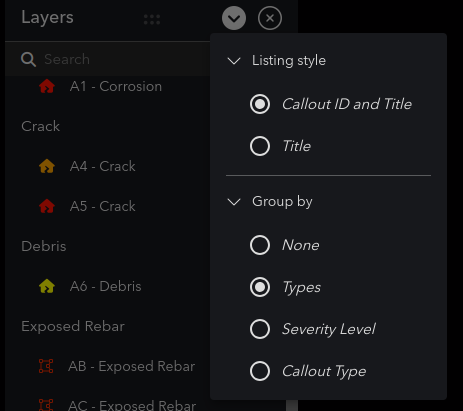
Task: Click the red icon beside A1 - Corrosion
Action: (x=47, y=86)
